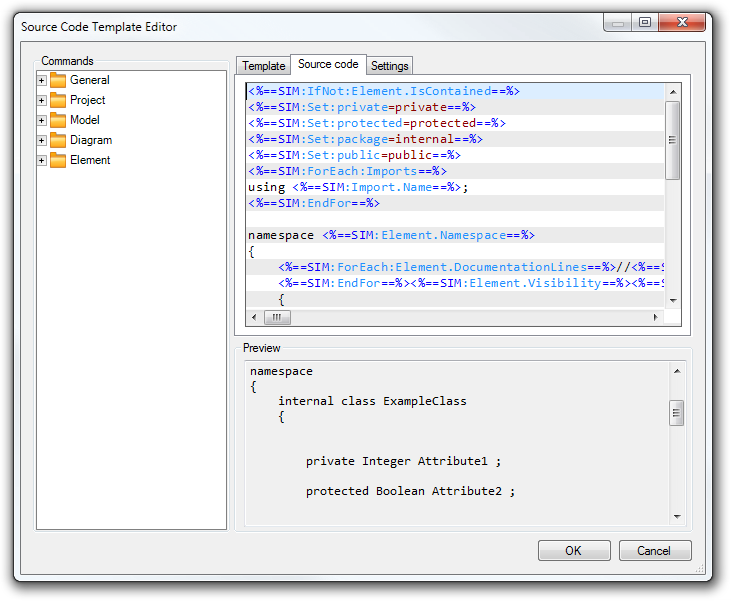Switch to the Template tab
This screenshot has width=731, height=601.
tap(263, 66)
